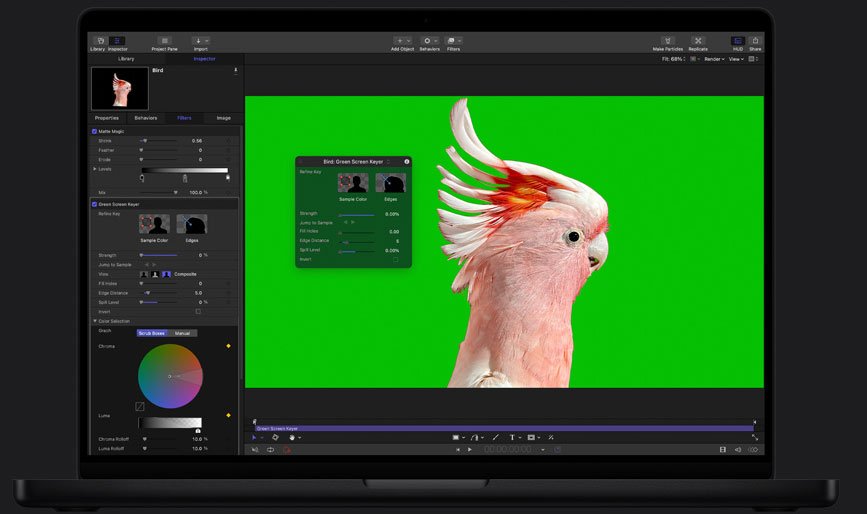Select the Text tool
The width and height of the screenshot is (867, 514).
click(512, 437)
